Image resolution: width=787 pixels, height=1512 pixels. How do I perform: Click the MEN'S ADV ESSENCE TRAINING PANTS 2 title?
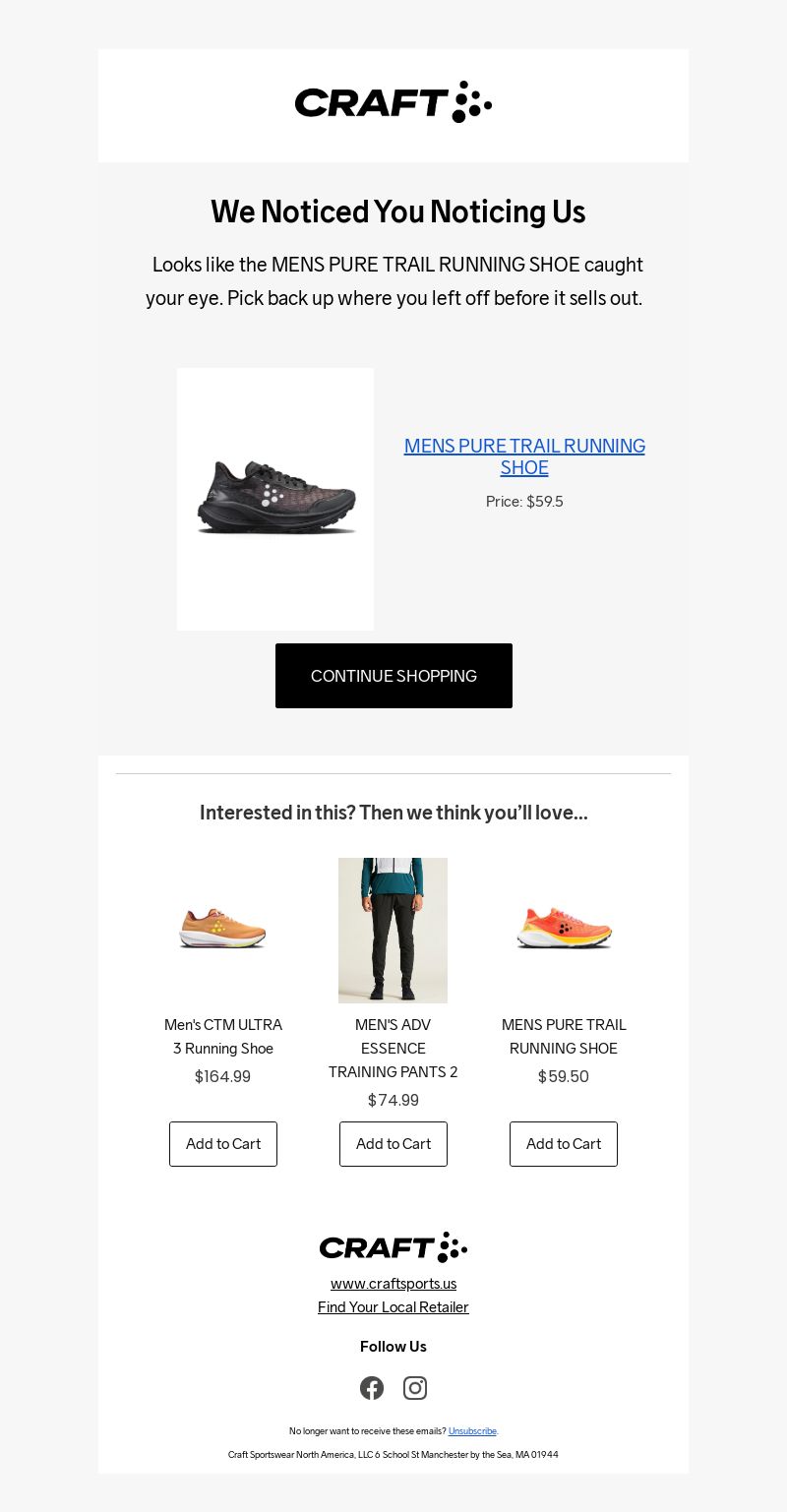(393, 1049)
